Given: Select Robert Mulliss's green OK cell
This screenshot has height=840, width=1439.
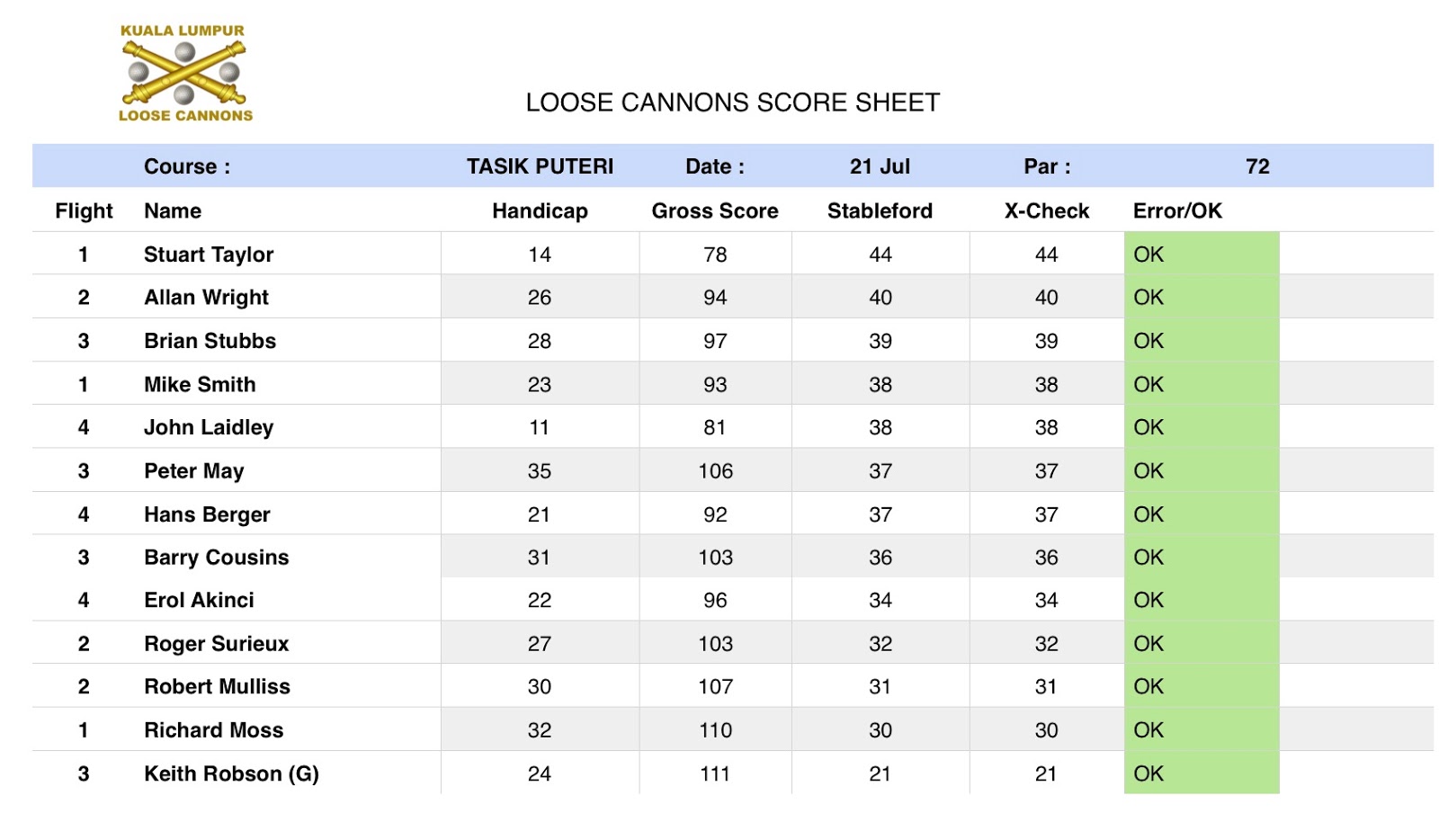Looking at the screenshot, I should 1201,686.
